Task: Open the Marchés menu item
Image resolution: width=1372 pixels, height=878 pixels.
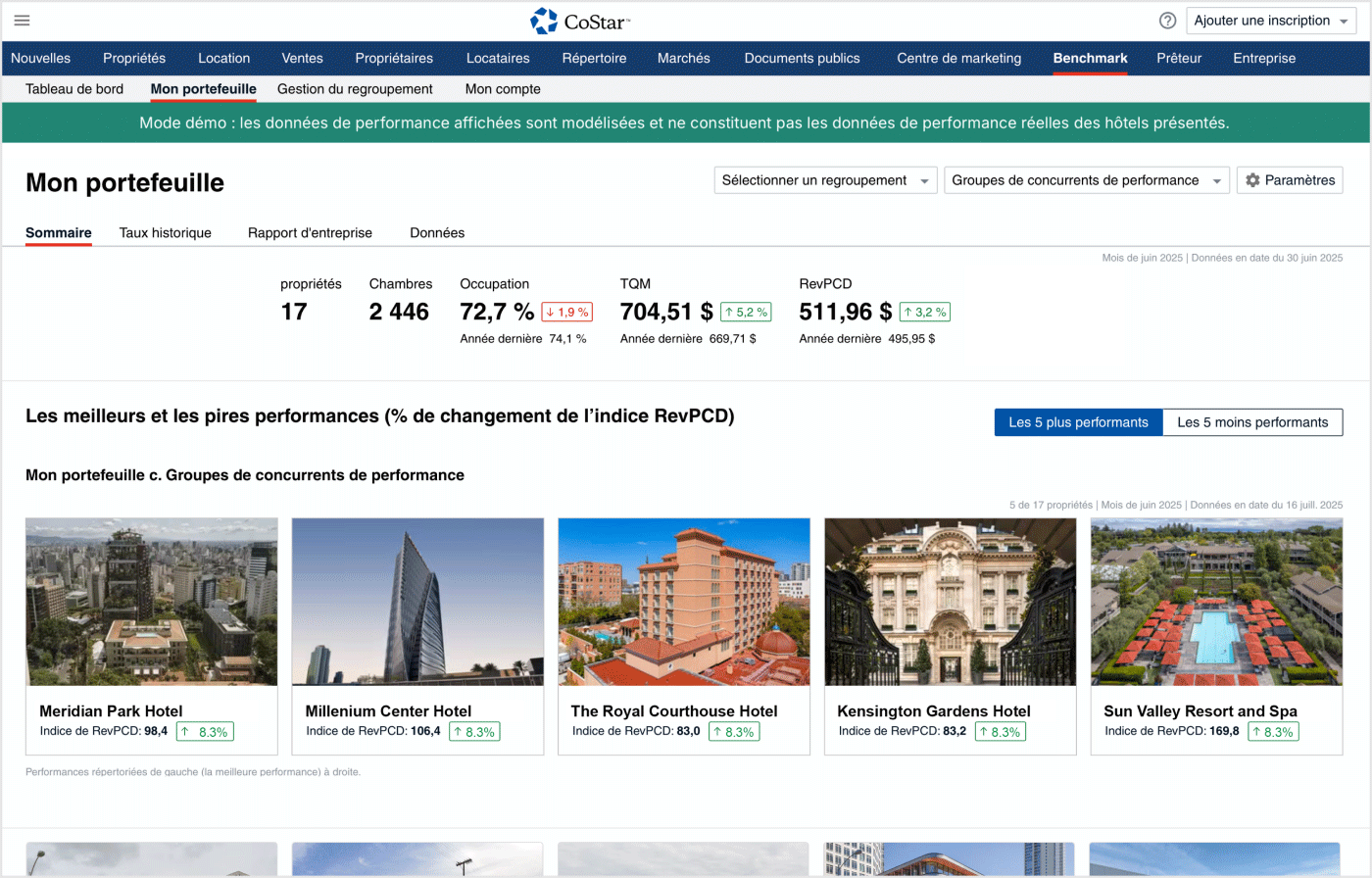Action: 683,58
